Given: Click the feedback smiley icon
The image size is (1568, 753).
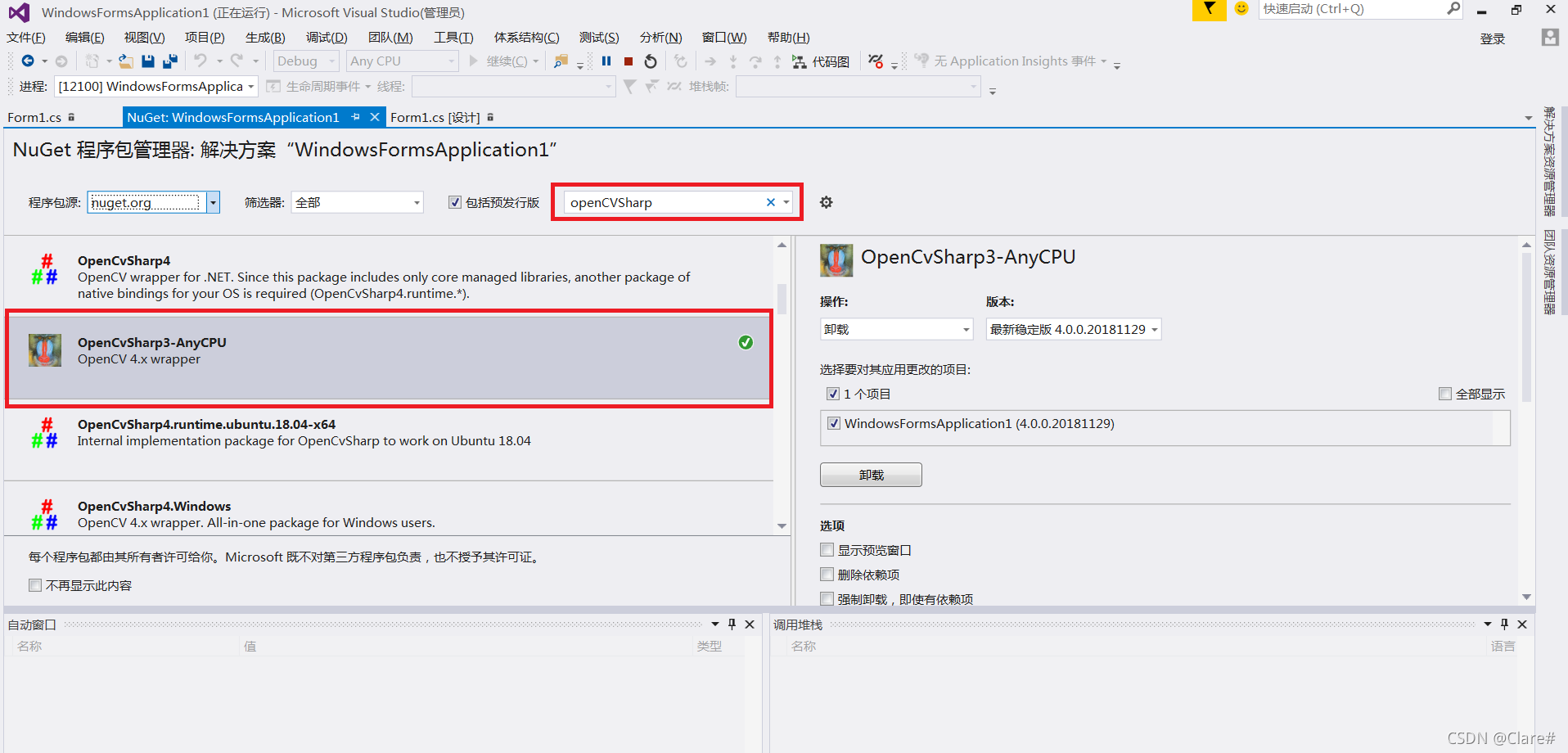Looking at the screenshot, I should click(1241, 9).
